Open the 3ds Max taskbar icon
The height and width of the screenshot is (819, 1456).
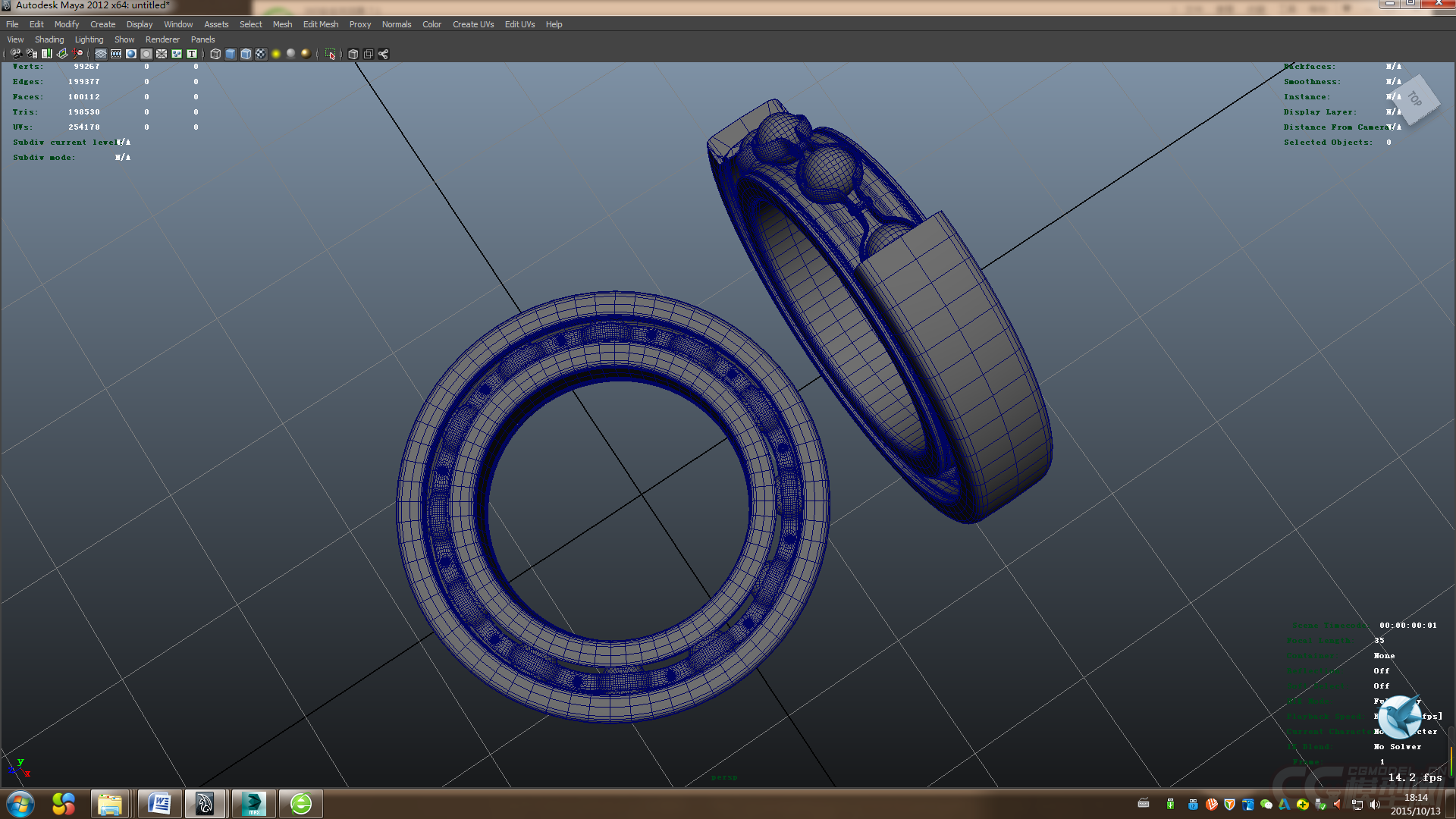[x=253, y=804]
